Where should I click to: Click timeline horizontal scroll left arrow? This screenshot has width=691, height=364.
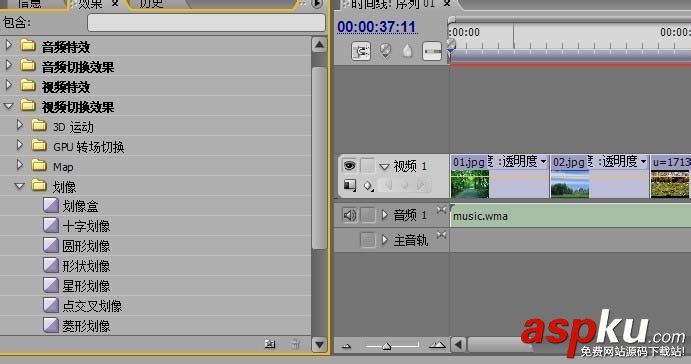(458, 344)
